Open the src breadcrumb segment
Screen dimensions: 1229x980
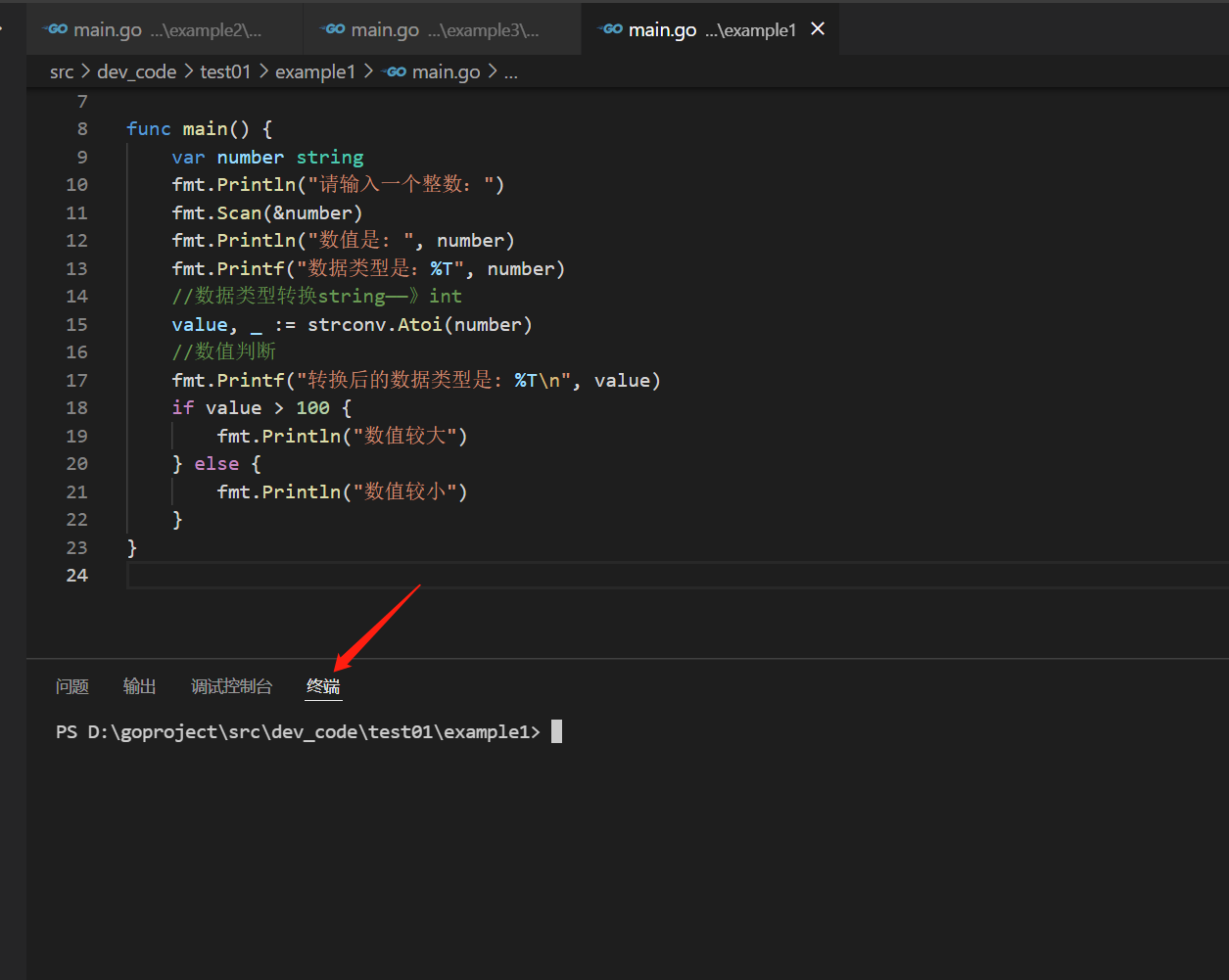point(62,71)
